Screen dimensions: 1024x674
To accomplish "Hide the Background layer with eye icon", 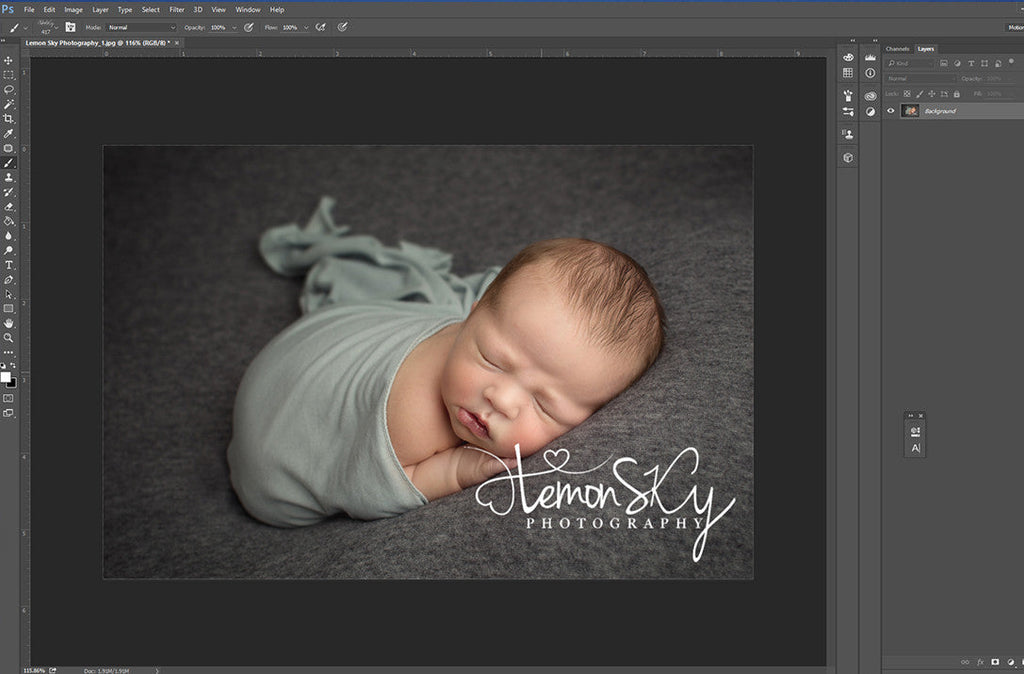I will click(x=891, y=111).
